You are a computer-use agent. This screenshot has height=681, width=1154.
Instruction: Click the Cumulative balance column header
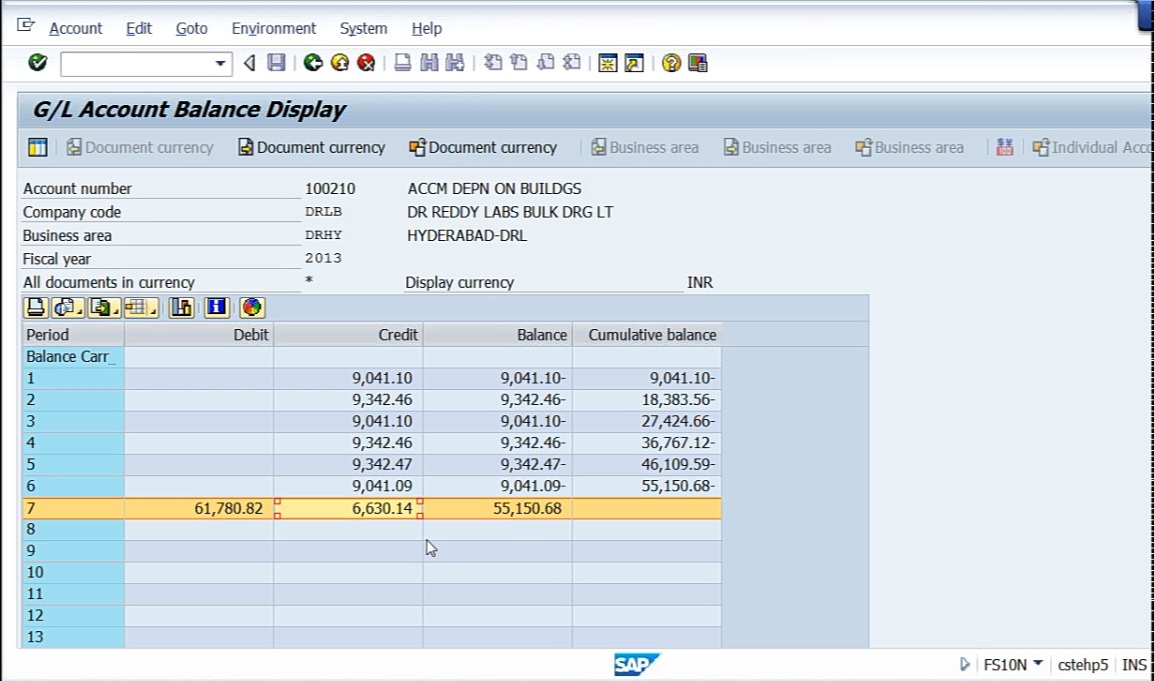coord(647,335)
